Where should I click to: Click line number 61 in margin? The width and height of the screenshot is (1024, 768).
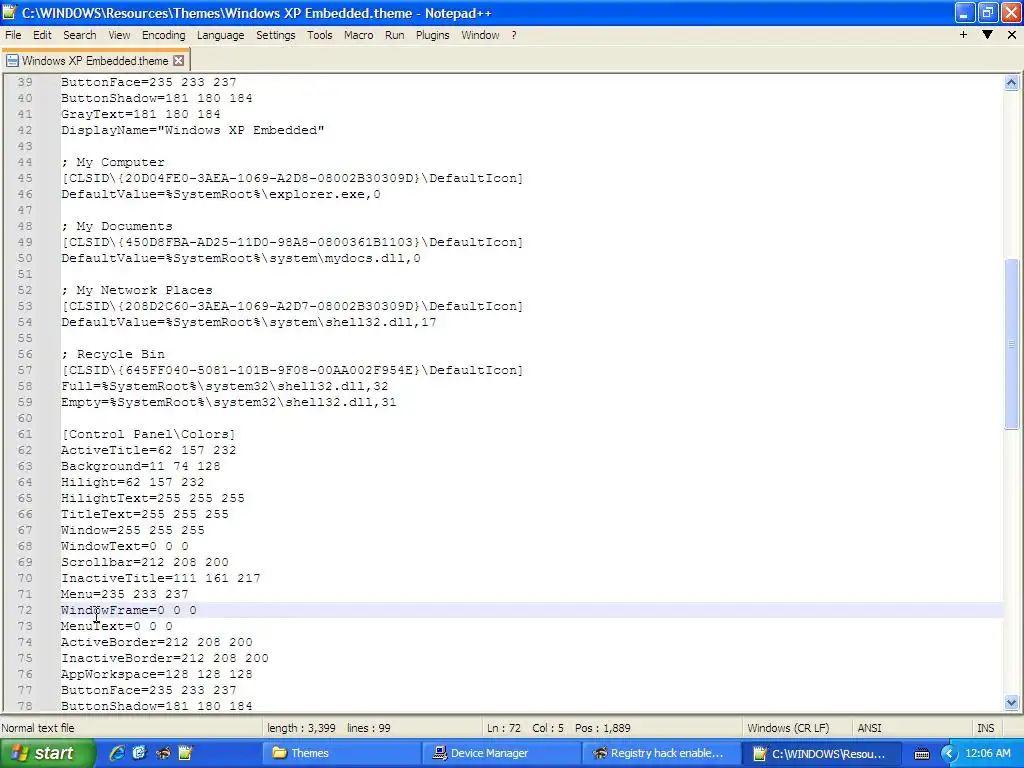[25, 434]
